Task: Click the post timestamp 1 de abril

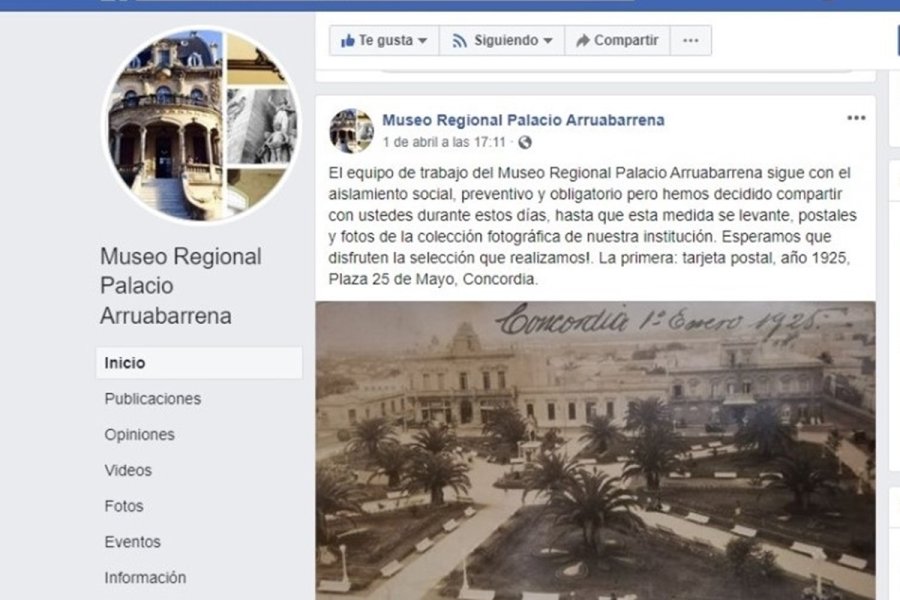Action: [x=444, y=142]
